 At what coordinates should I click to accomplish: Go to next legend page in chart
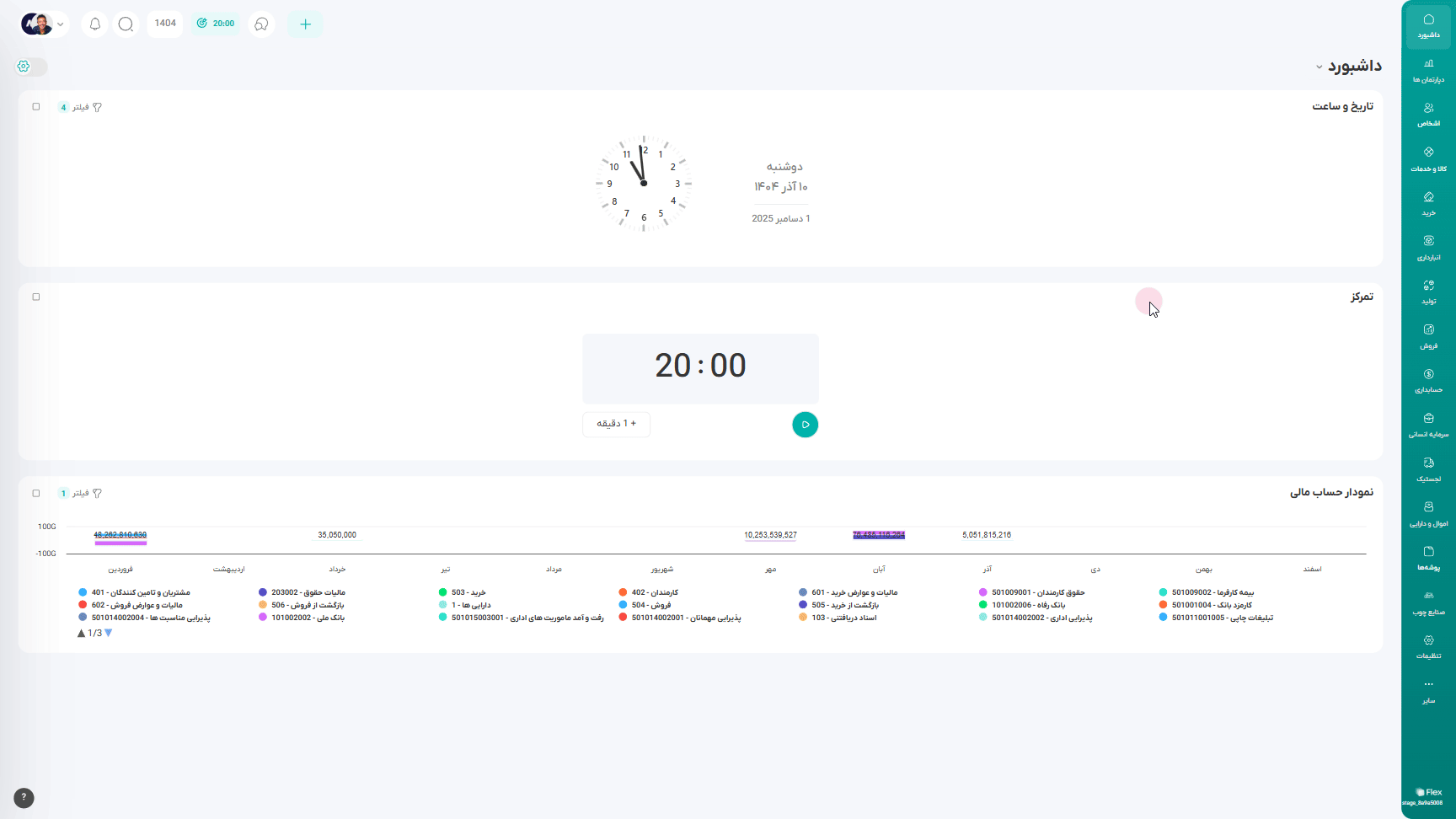pos(109,633)
